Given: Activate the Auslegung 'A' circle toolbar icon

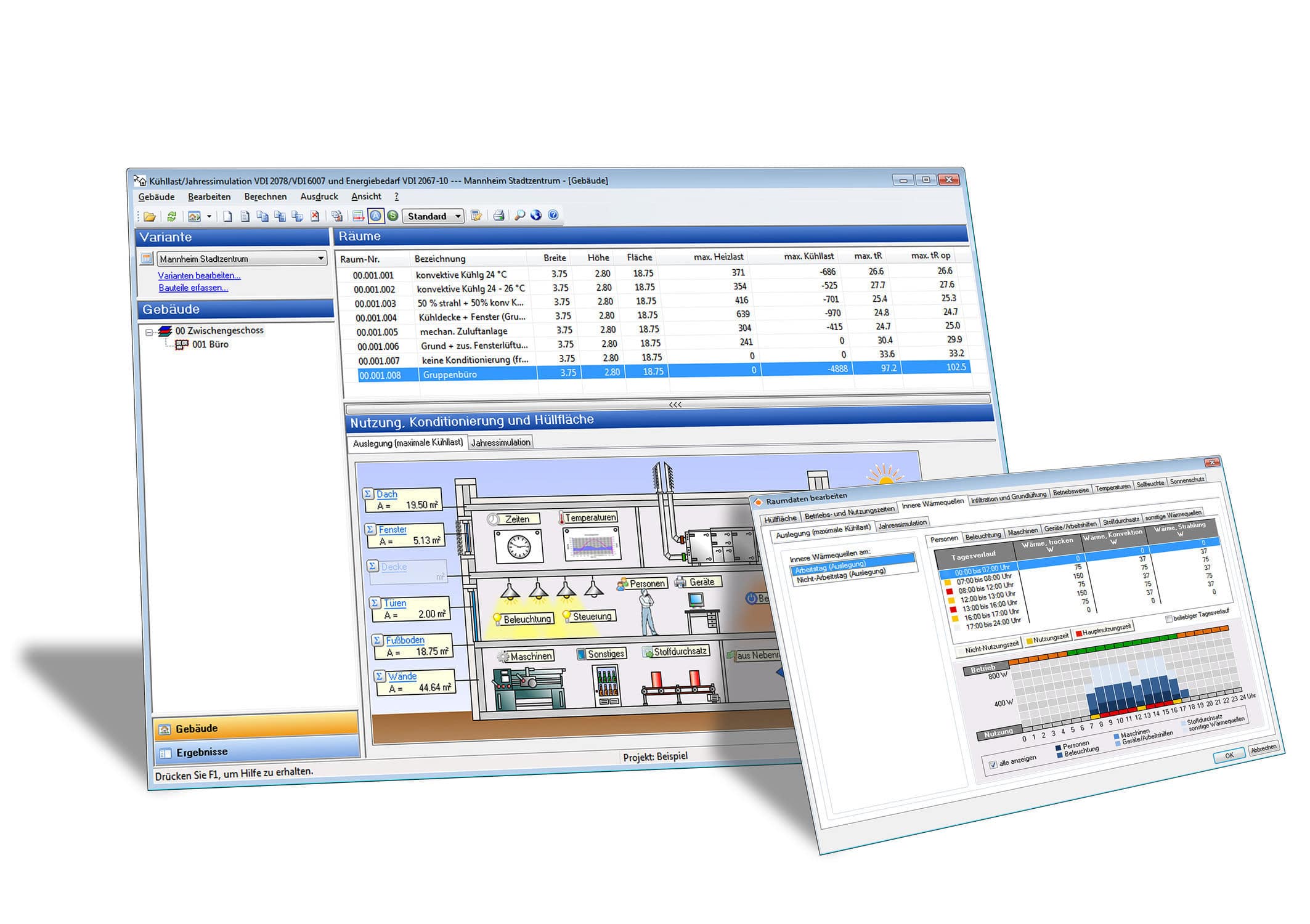Looking at the screenshot, I should click(376, 216).
